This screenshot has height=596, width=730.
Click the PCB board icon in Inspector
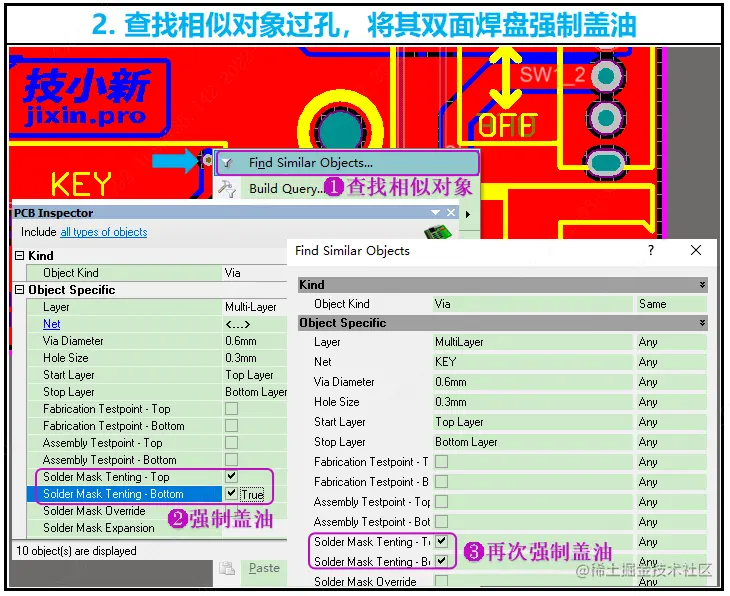(x=437, y=231)
